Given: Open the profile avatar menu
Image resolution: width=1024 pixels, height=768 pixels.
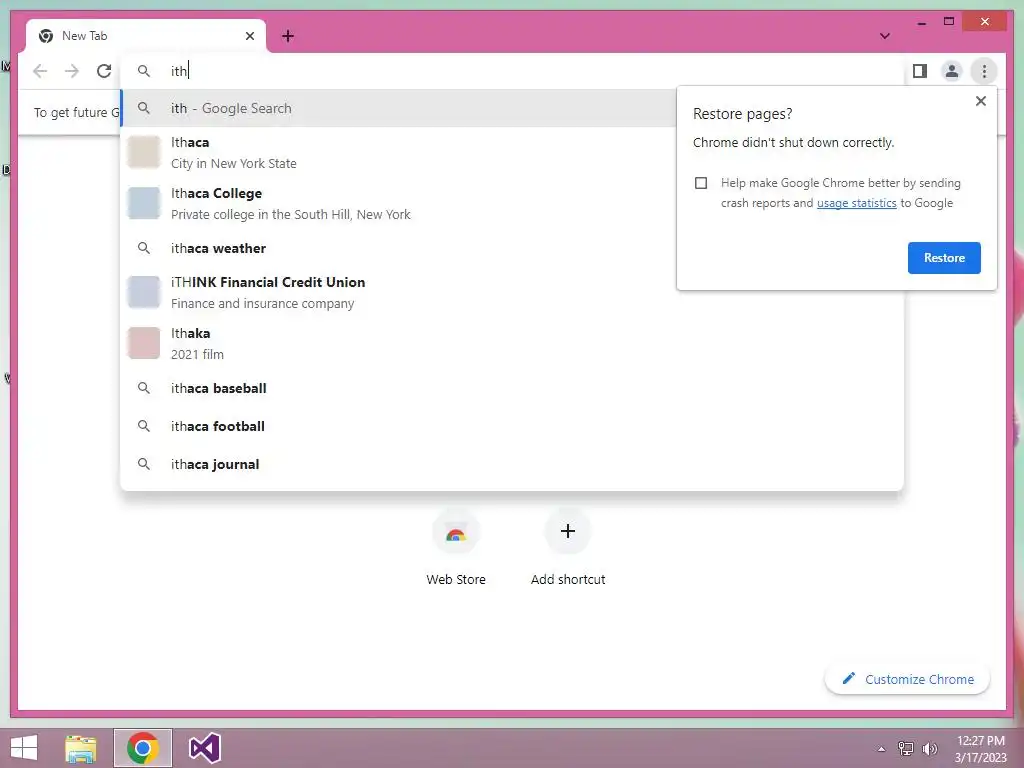Looking at the screenshot, I should pyautogui.click(x=952, y=71).
